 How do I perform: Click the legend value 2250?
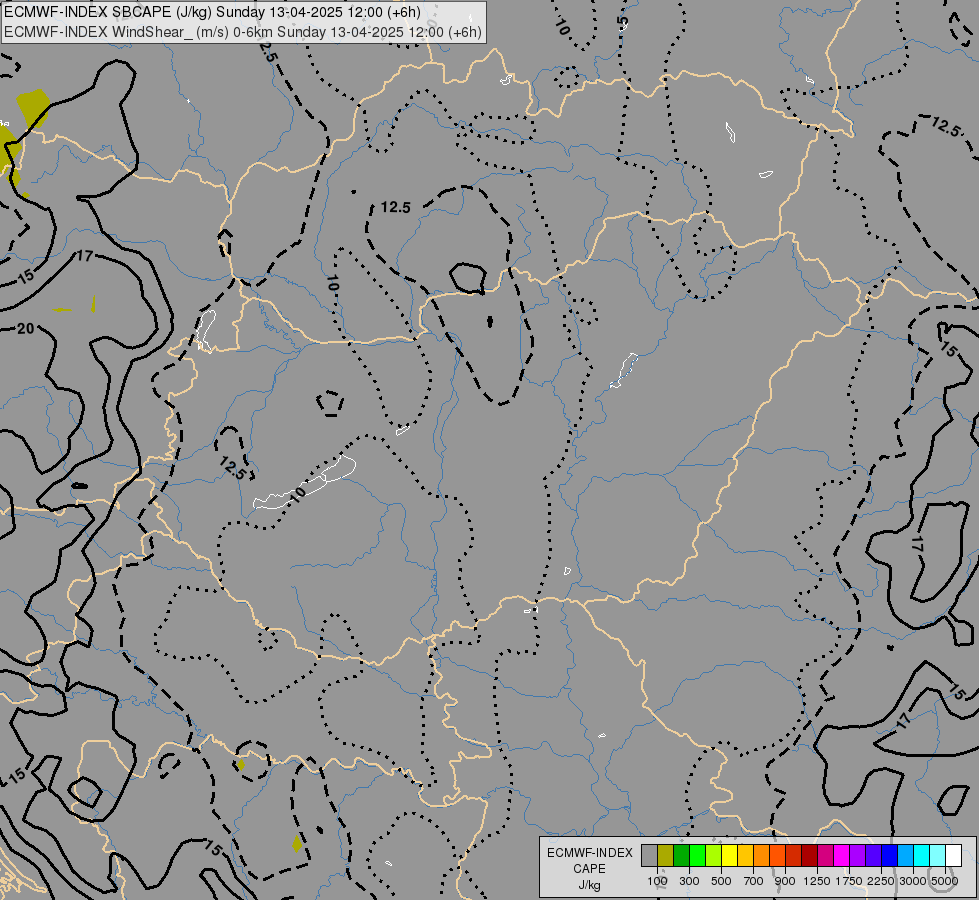[881, 881]
